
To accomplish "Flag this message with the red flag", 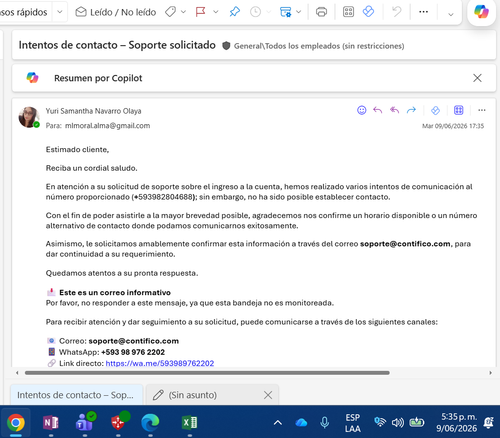I will (x=200, y=12).
